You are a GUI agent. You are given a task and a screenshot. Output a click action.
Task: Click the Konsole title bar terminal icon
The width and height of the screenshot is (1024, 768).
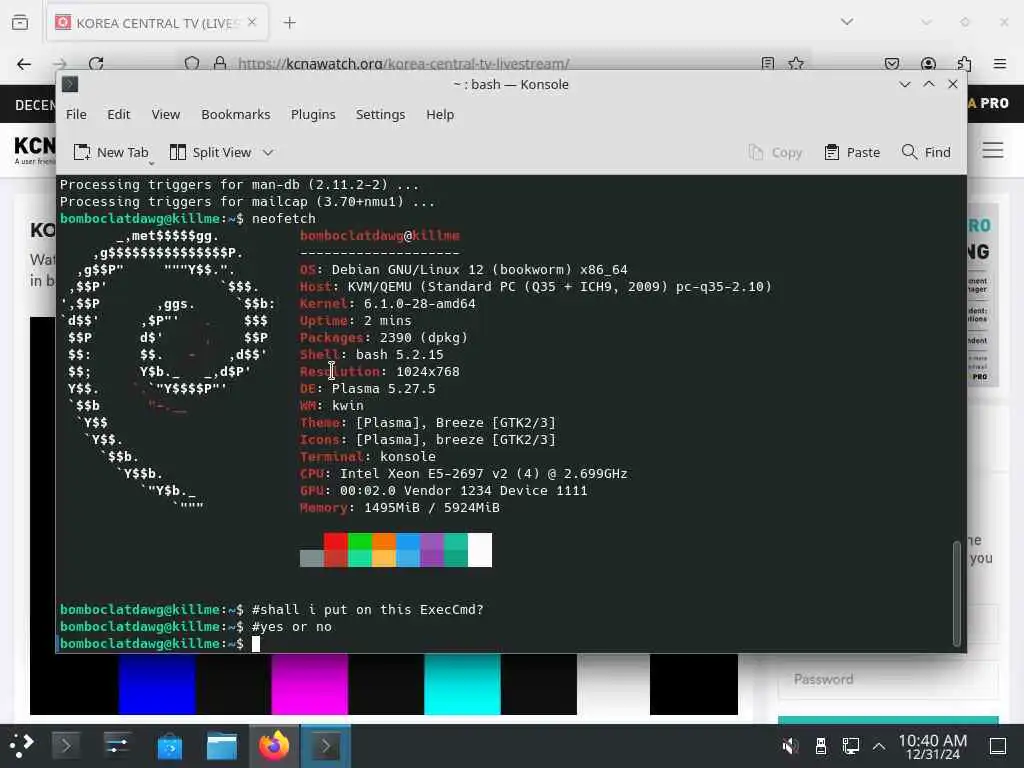click(x=70, y=84)
